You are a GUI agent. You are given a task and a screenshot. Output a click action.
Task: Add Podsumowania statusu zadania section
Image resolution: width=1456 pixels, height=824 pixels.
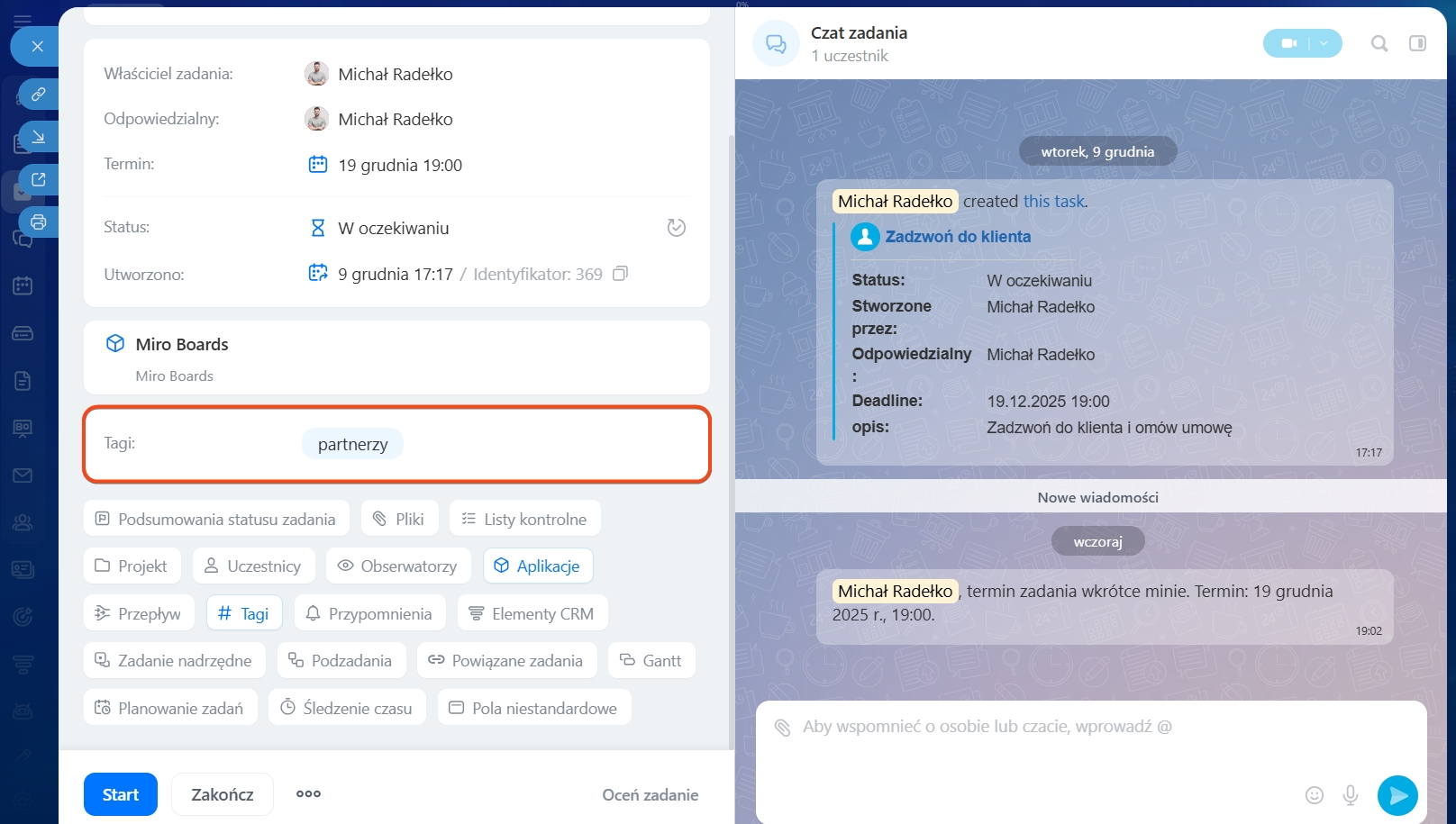[x=216, y=519]
